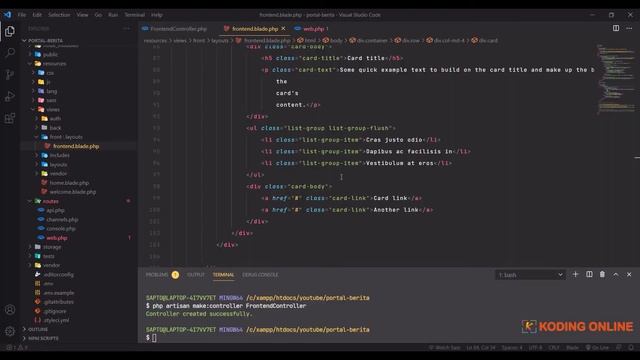Viewport: 640px width, 360px height.
Task: Kill the terminal with trash icon
Action: click(602, 274)
